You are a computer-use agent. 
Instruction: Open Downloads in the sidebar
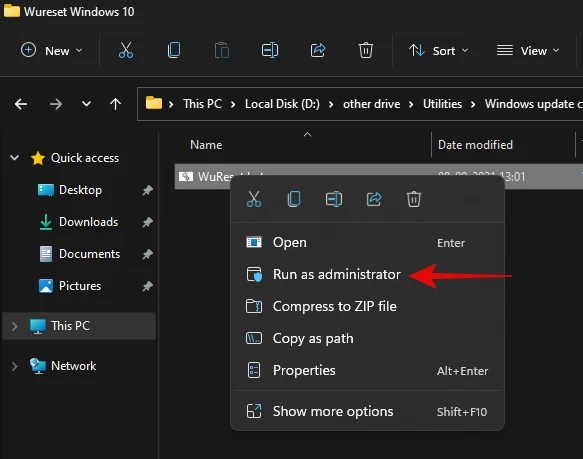click(88, 222)
